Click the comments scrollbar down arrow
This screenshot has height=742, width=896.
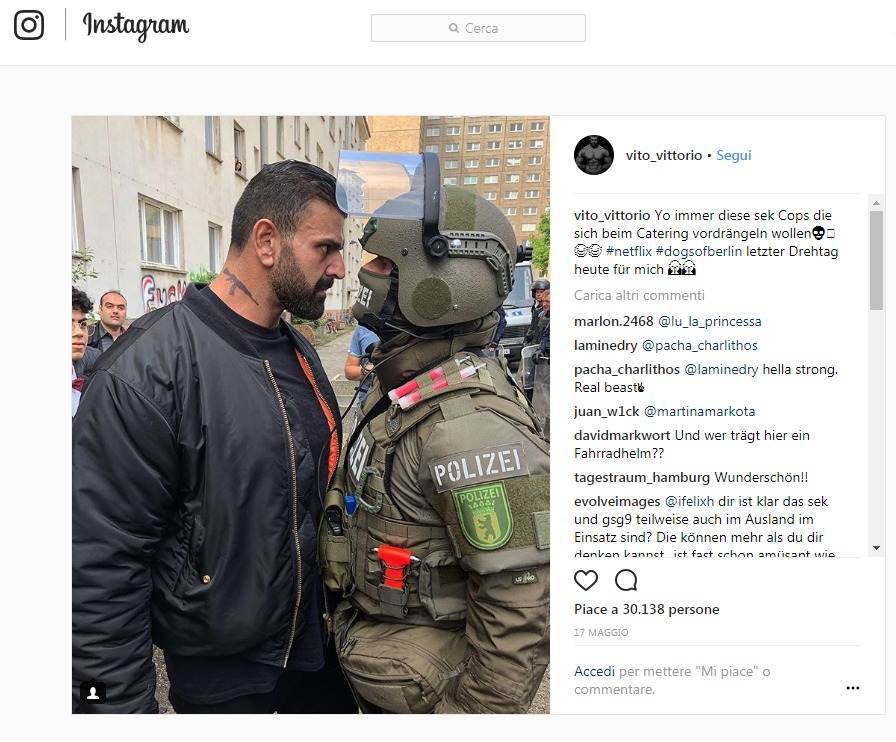[876, 548]
